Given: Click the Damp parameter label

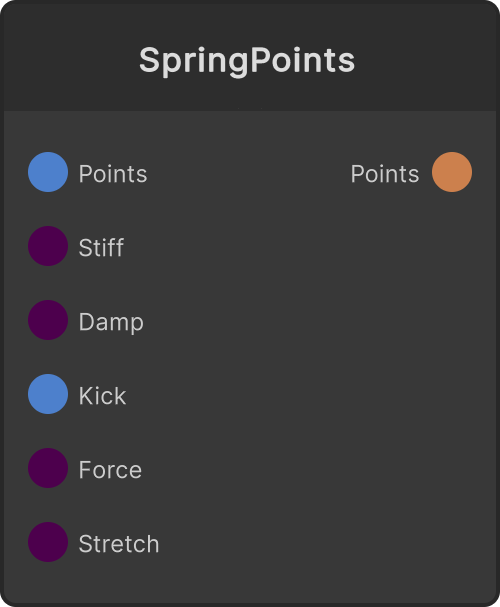Looking at the screenshot, I should pos(111,322).
